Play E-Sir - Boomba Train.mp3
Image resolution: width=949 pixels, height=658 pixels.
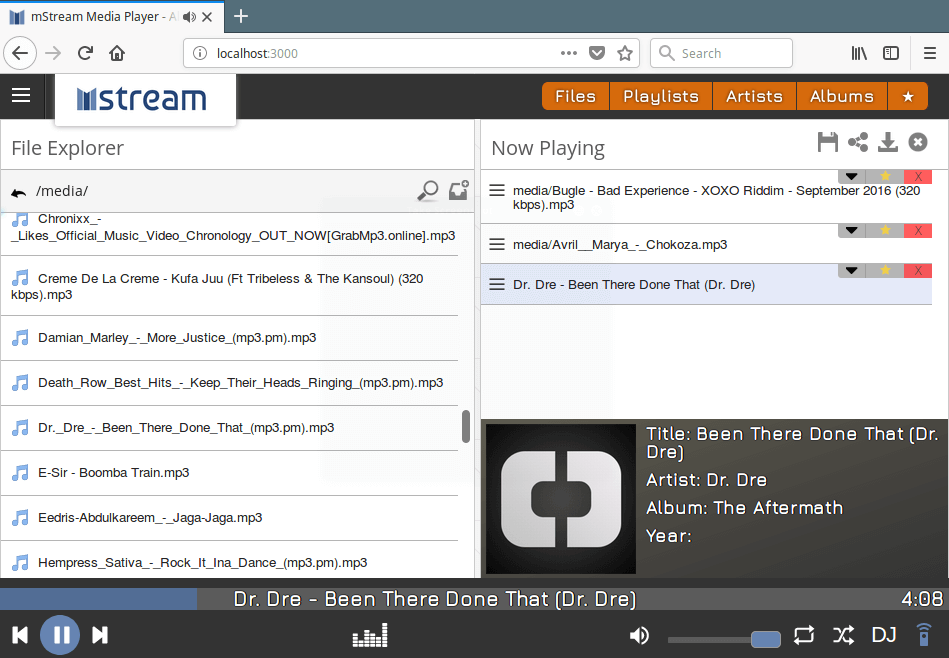point(113,473)
